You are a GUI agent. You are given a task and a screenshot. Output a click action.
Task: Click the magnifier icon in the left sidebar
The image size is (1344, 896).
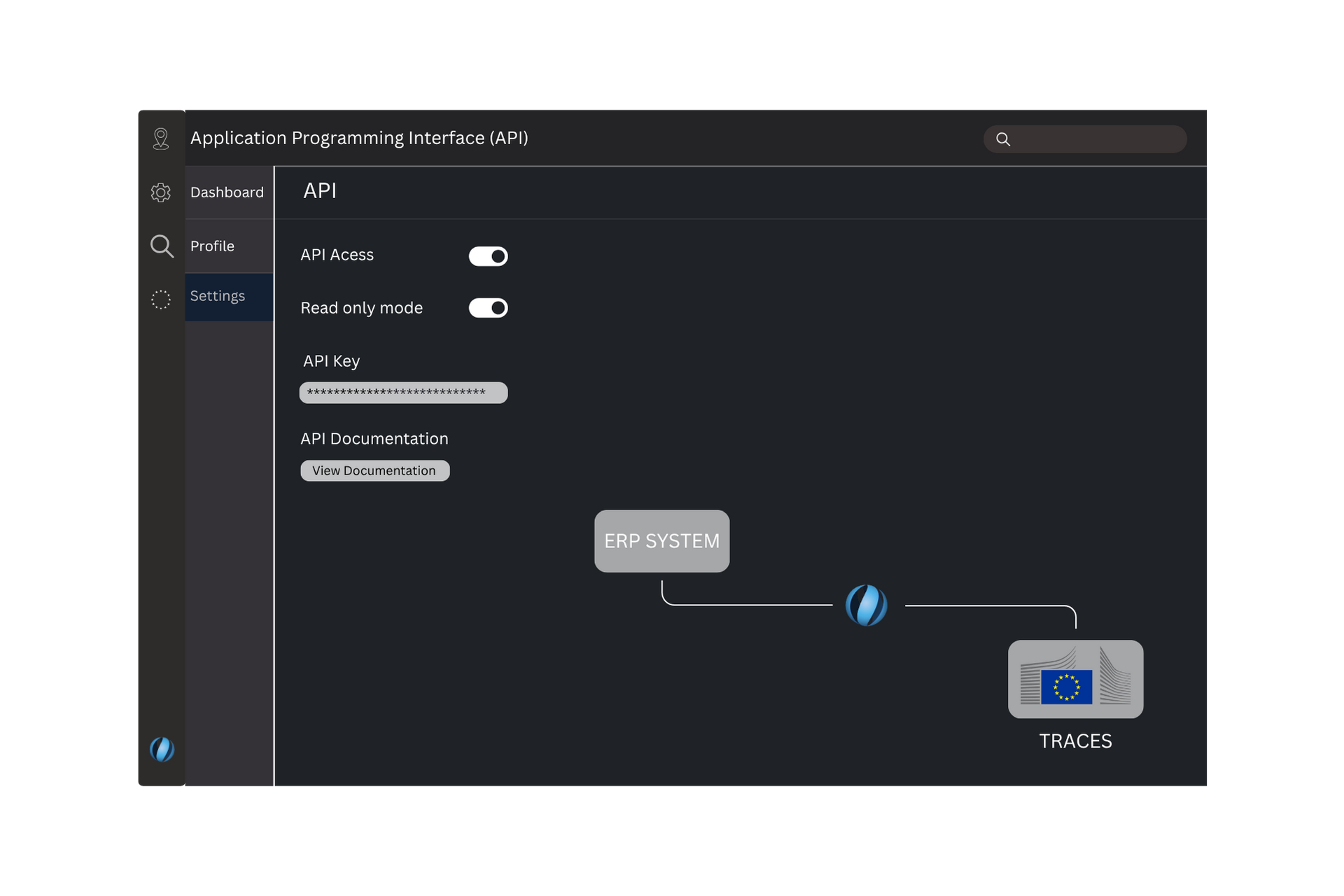coord(162,246)
